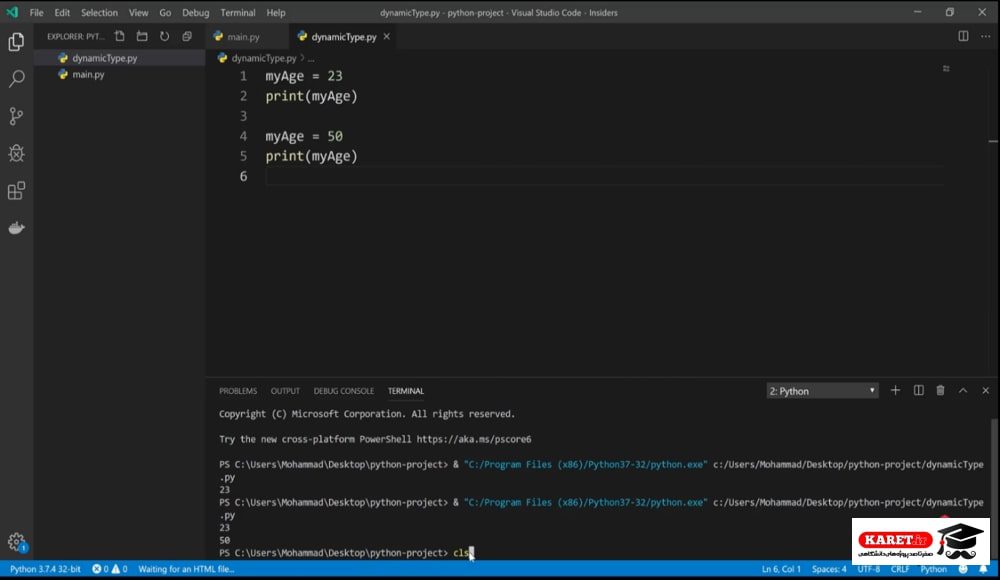This screenshot has width=1000, height=580.
Task: Open the Terminal menu
Action: point(238,12)
